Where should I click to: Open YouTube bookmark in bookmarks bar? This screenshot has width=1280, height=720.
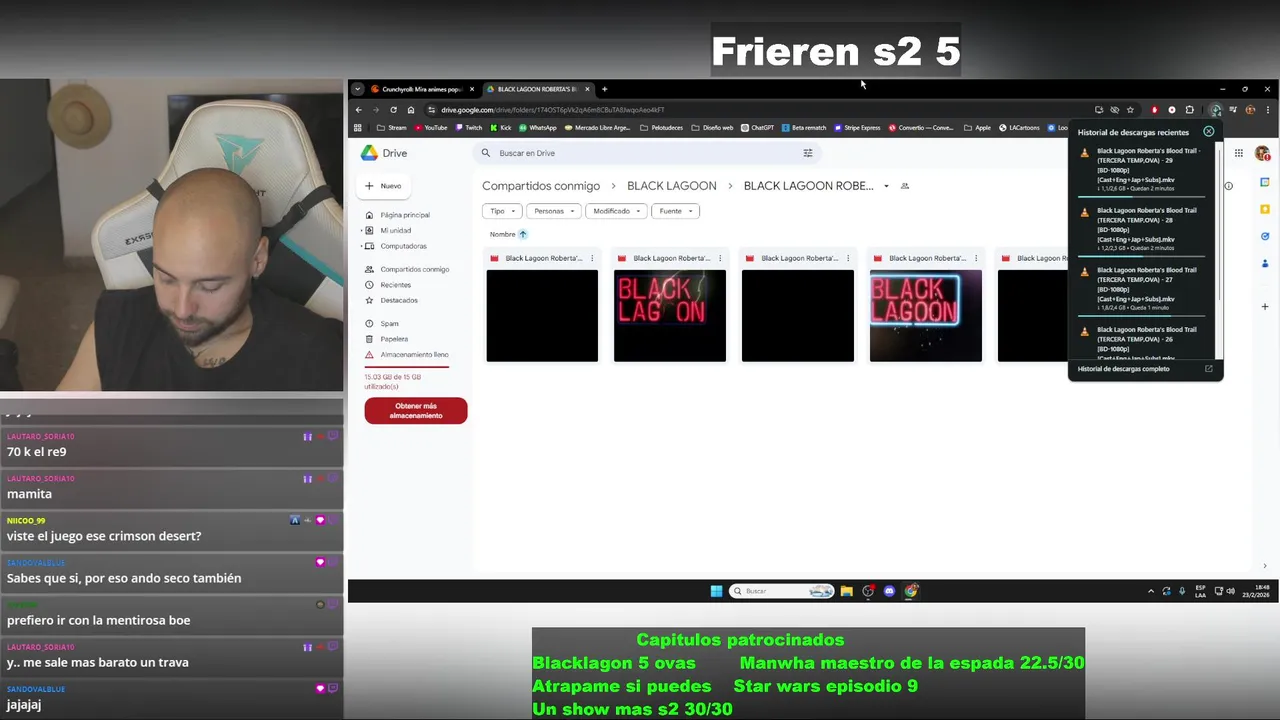[x=430, y=128]
